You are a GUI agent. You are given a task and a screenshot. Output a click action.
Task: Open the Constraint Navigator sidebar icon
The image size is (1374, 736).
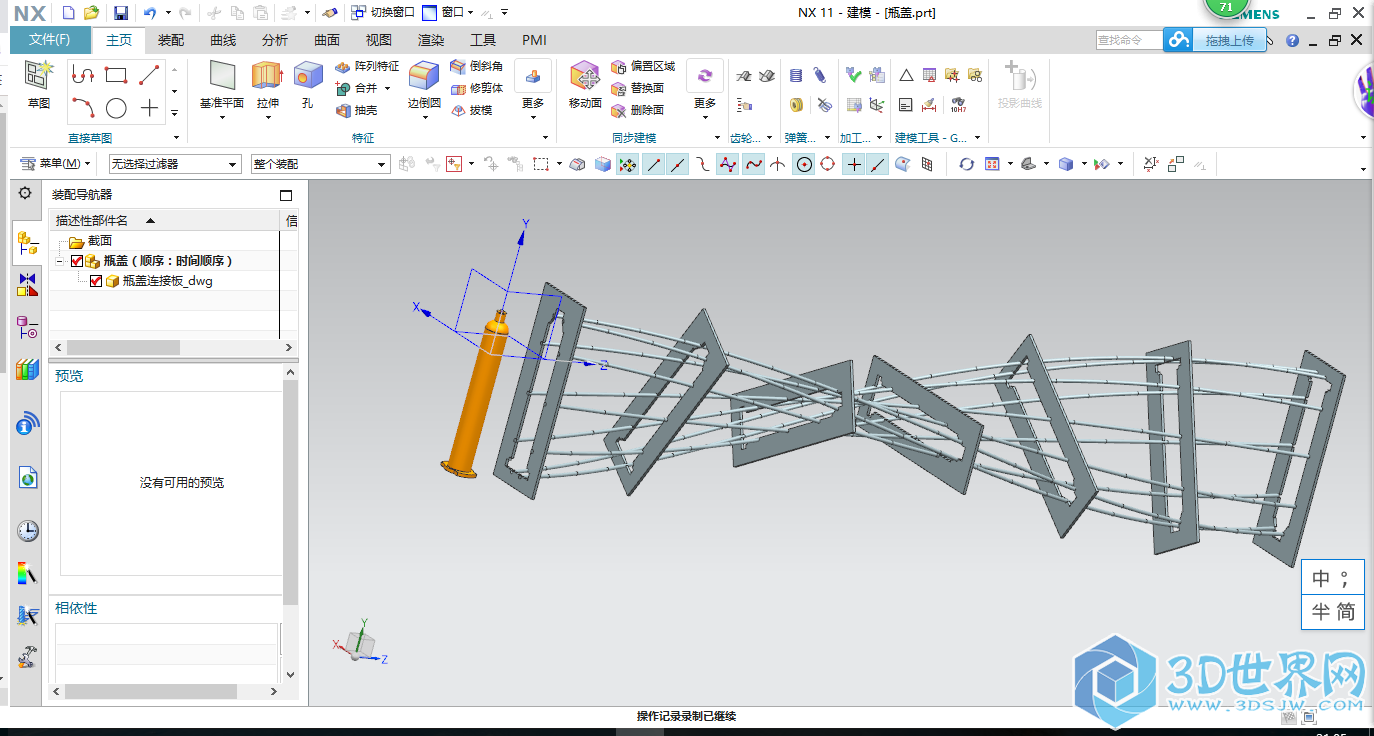pyautogui.click(x=27, y=284)
